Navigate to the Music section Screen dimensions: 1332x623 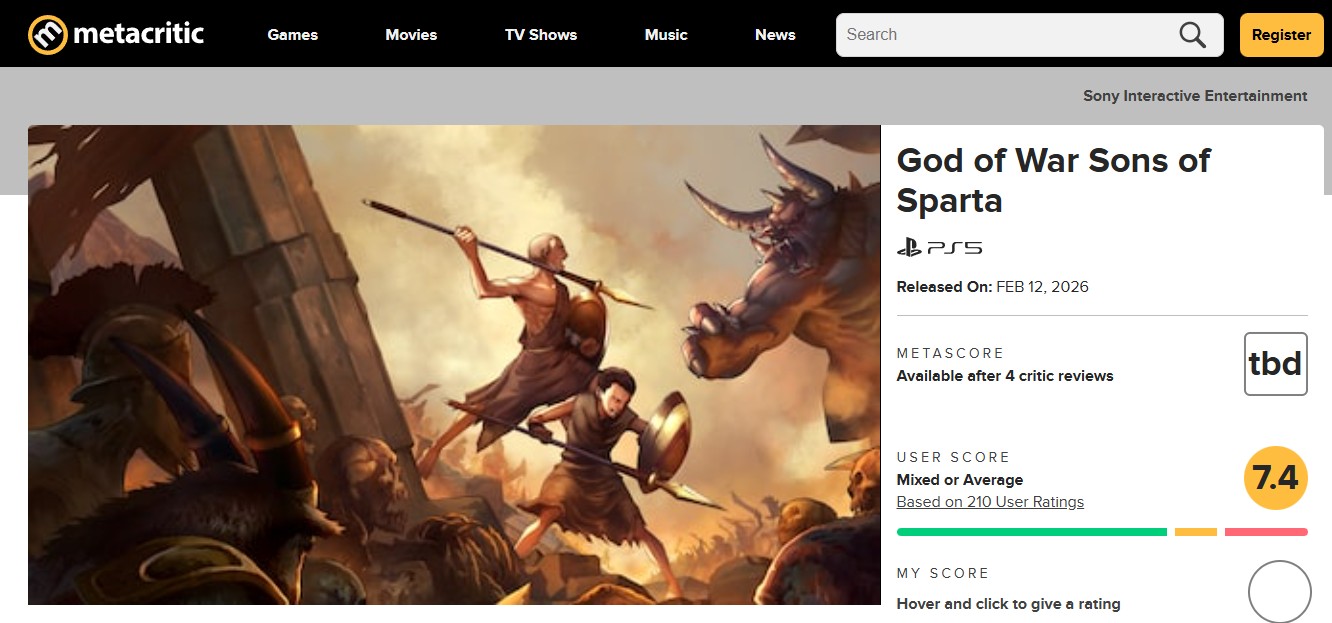[665, 34]
